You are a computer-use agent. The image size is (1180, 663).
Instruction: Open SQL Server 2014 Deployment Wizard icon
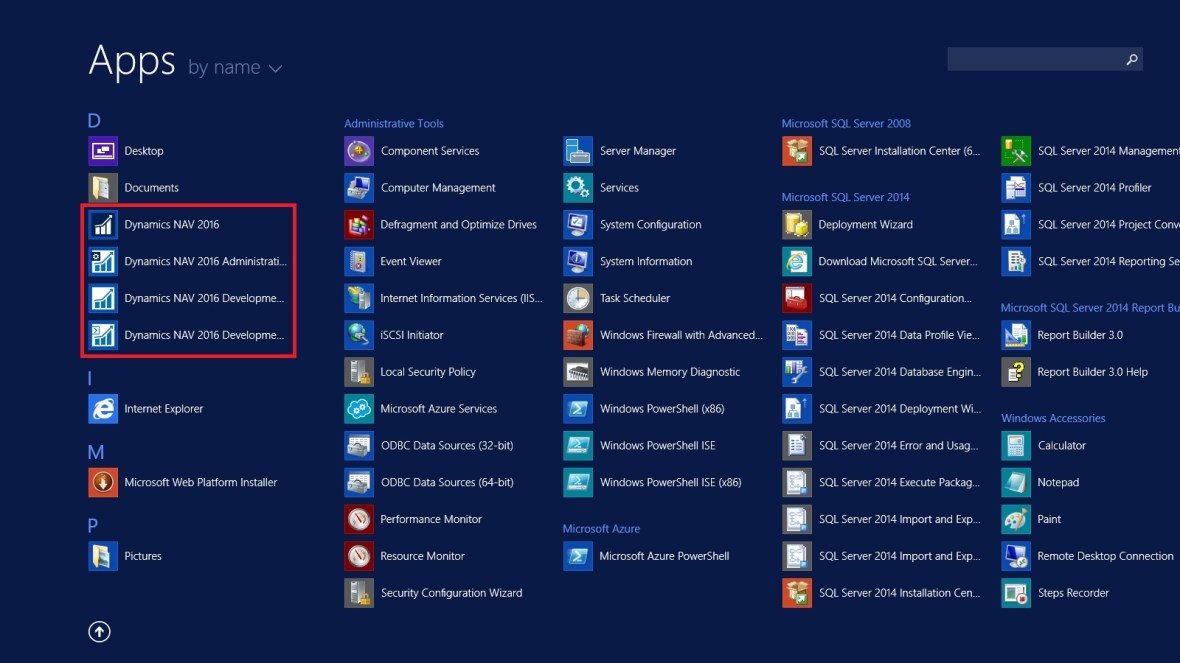coord(797,409)
